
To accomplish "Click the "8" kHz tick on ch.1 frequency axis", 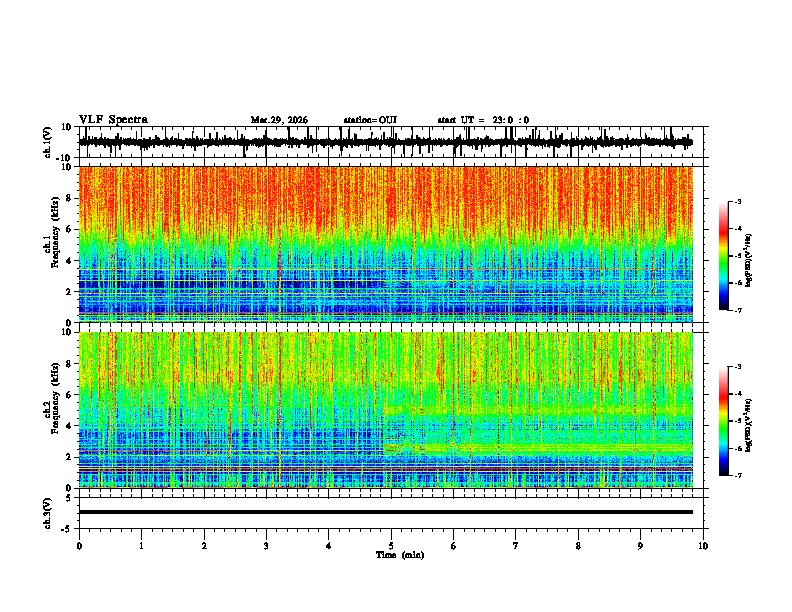I will coord(69,198).
